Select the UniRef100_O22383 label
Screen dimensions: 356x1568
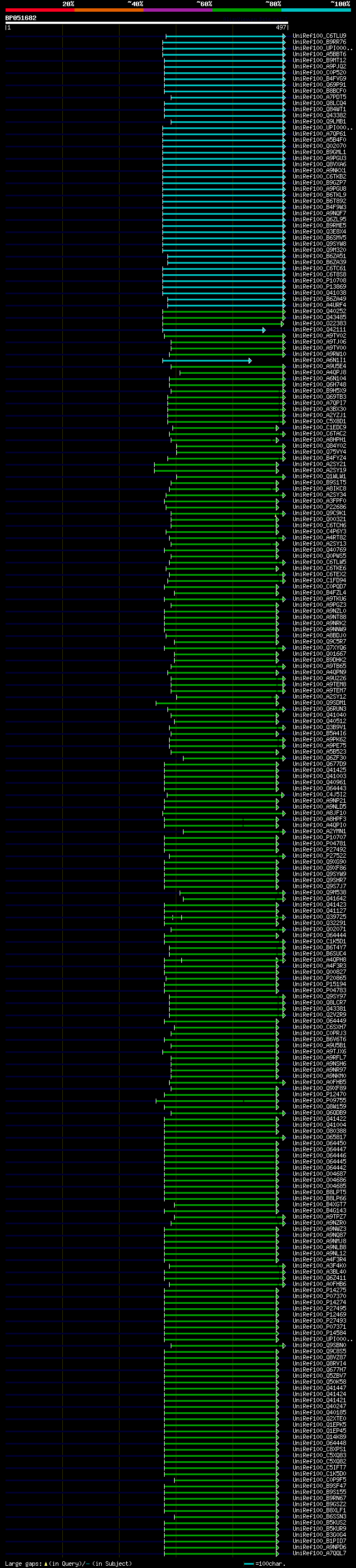click(x=319, y=323)
